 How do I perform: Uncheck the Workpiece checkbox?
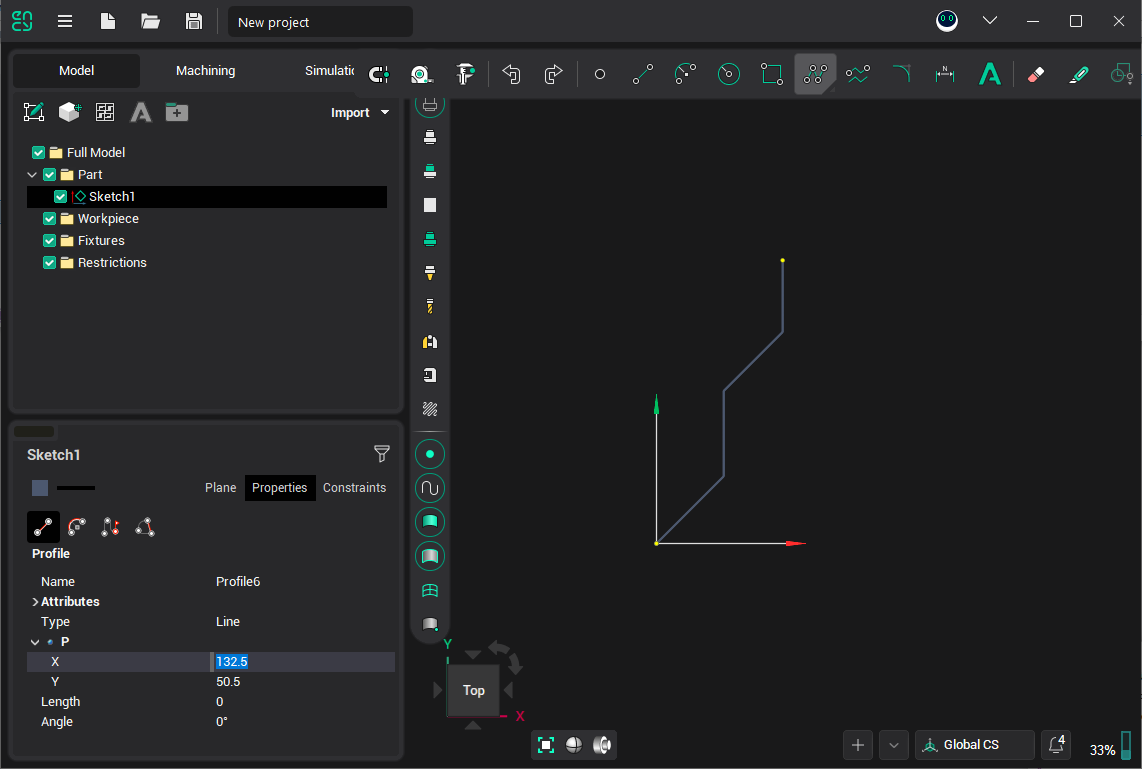(x=50, y=219)
